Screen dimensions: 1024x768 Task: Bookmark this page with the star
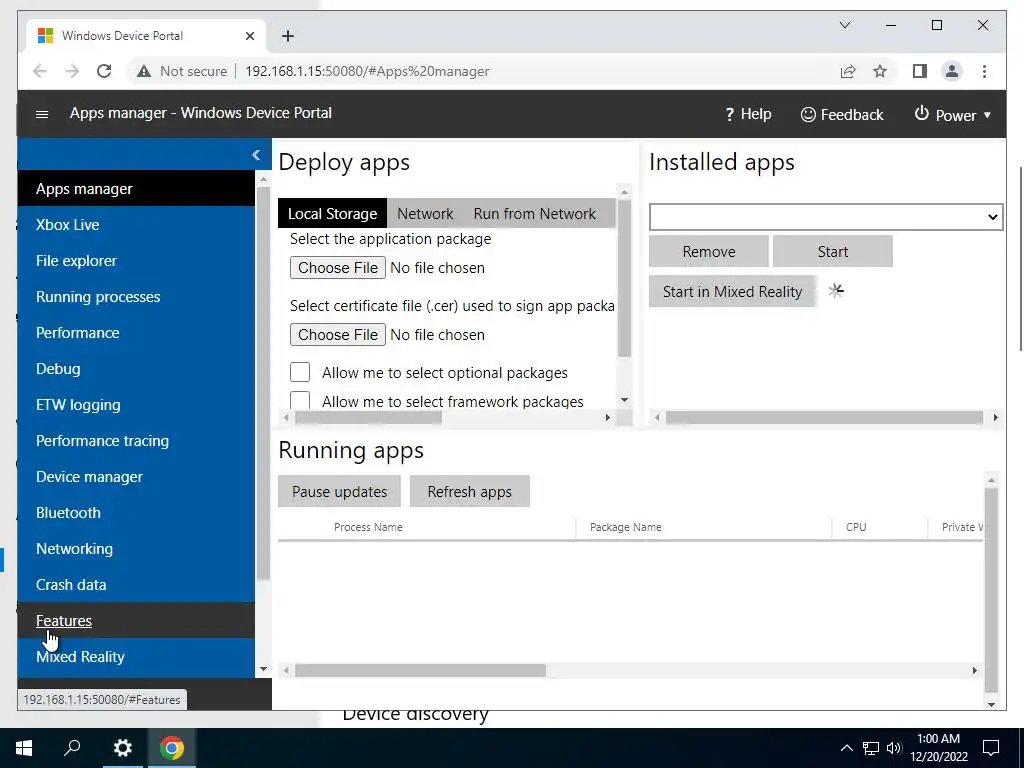pyautogui.click(x=880, y=71)
